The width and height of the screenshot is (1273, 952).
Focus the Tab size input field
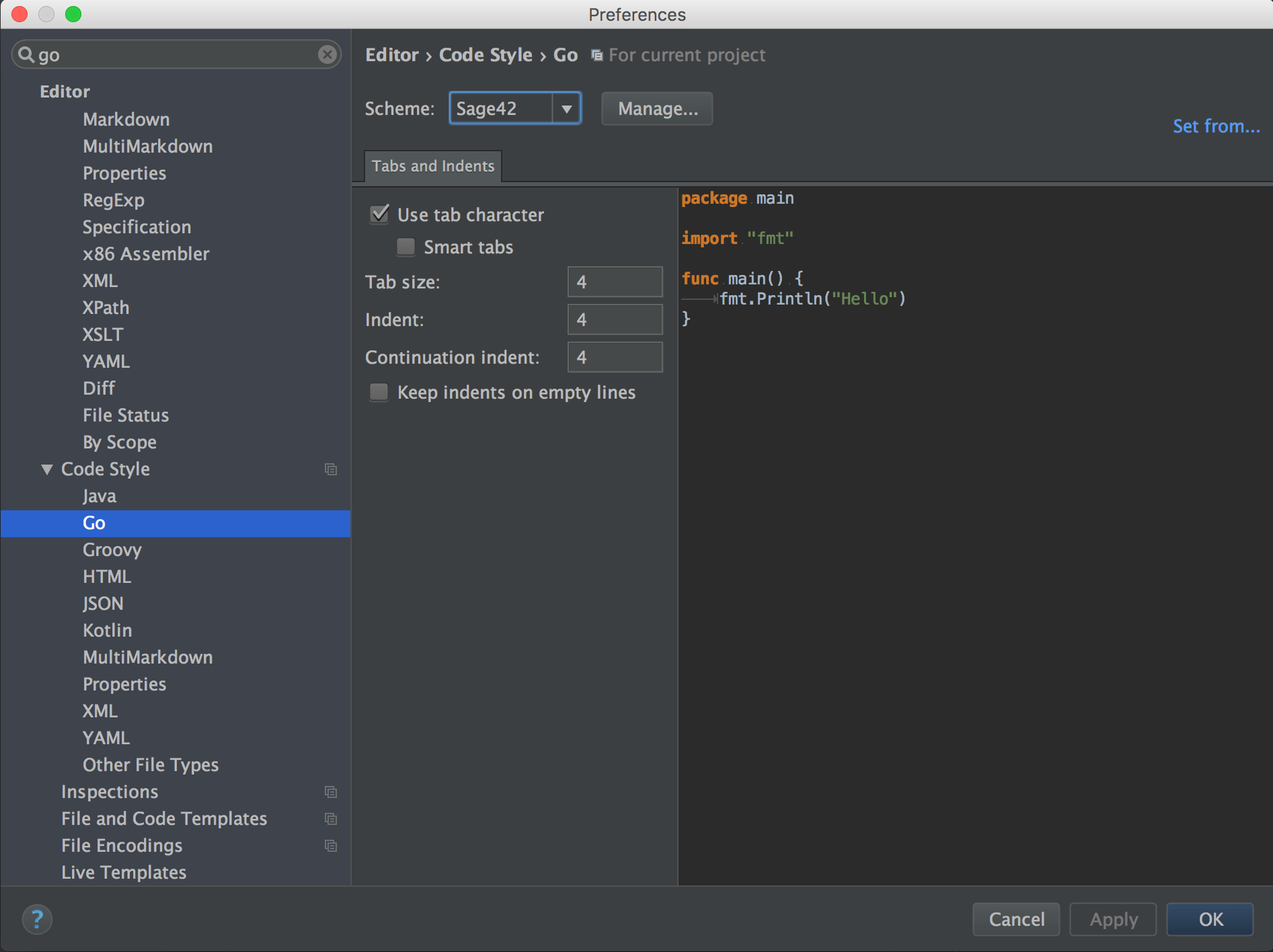point(615,282)
